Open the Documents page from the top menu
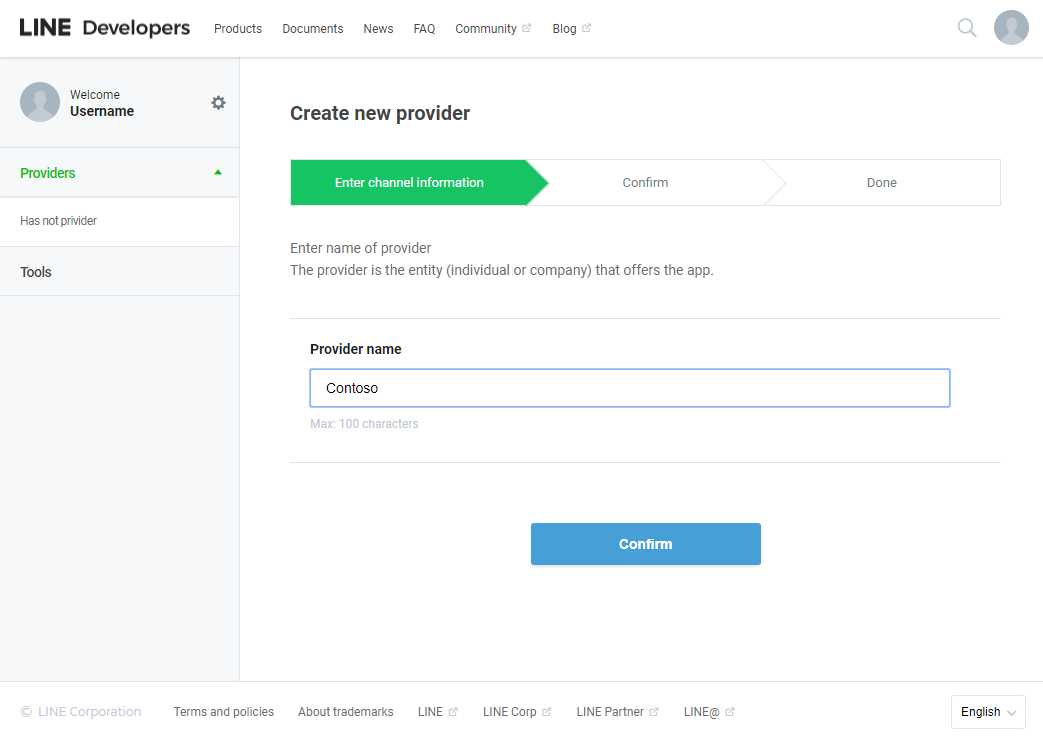 (312, 28)
